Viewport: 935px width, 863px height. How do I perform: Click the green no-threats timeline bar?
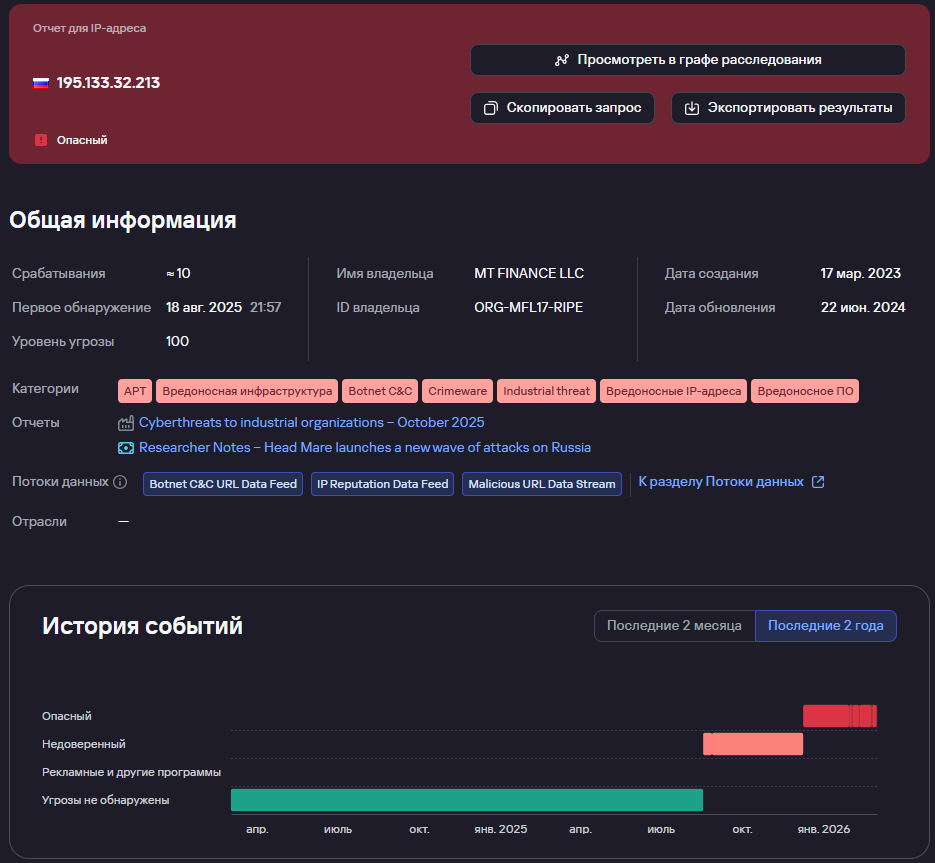466,800
